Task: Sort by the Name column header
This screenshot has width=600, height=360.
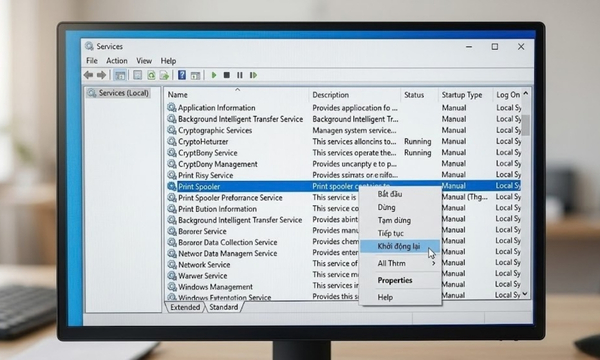Action: click(237, 94)
